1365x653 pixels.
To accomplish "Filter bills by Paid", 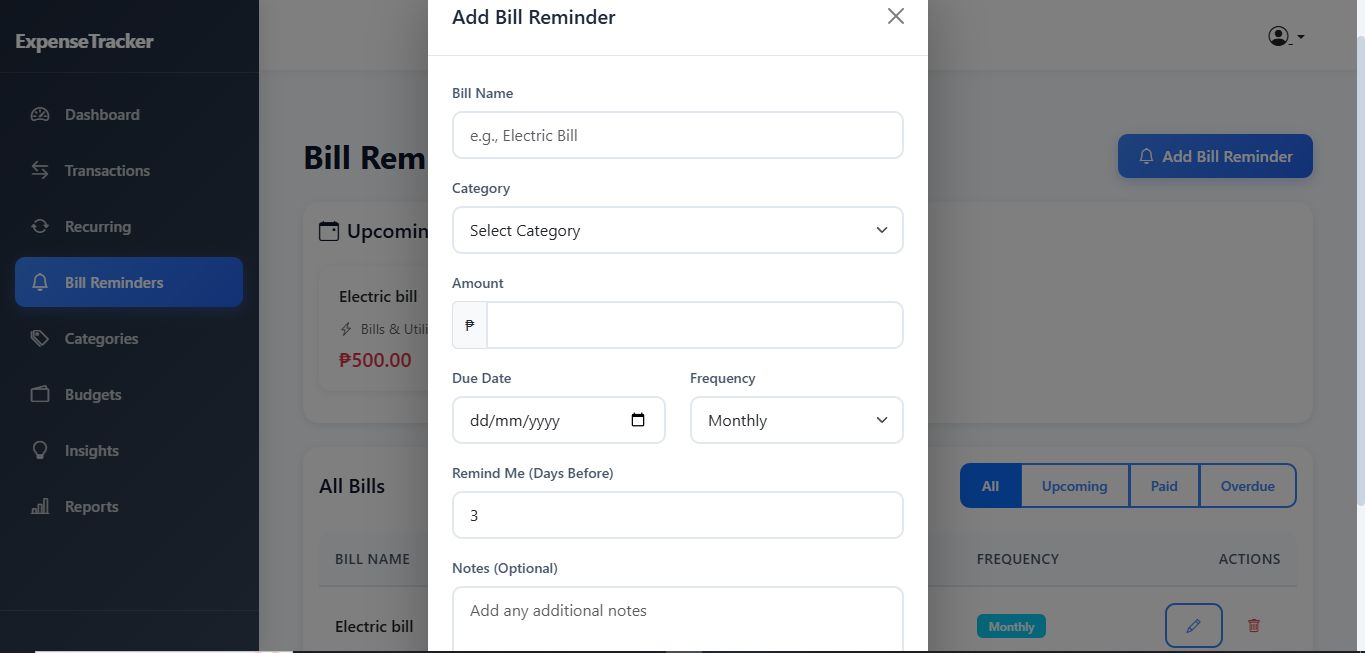I will 1164,486.
